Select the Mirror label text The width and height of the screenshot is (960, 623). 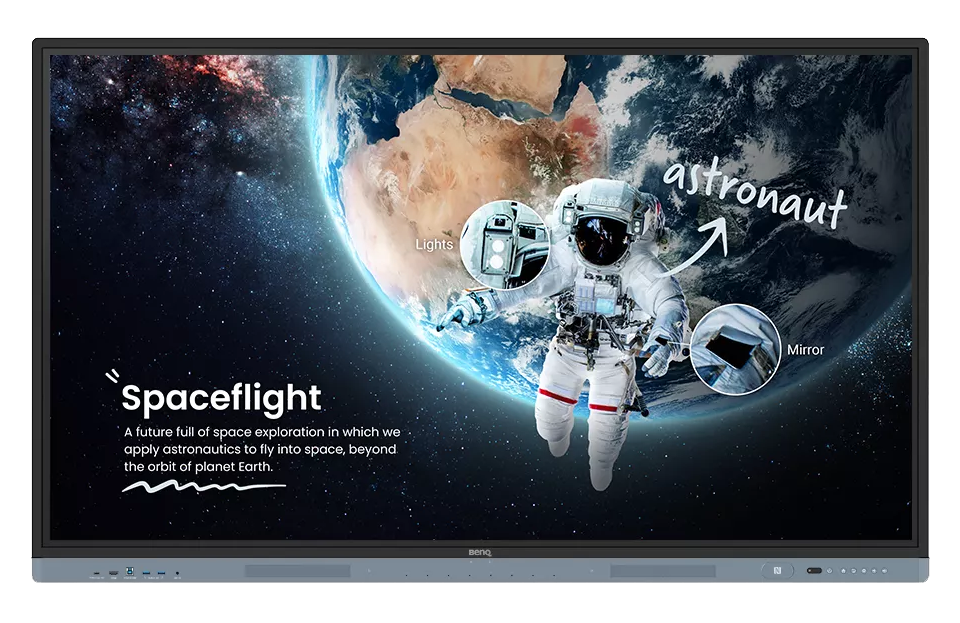pos(805,350)
